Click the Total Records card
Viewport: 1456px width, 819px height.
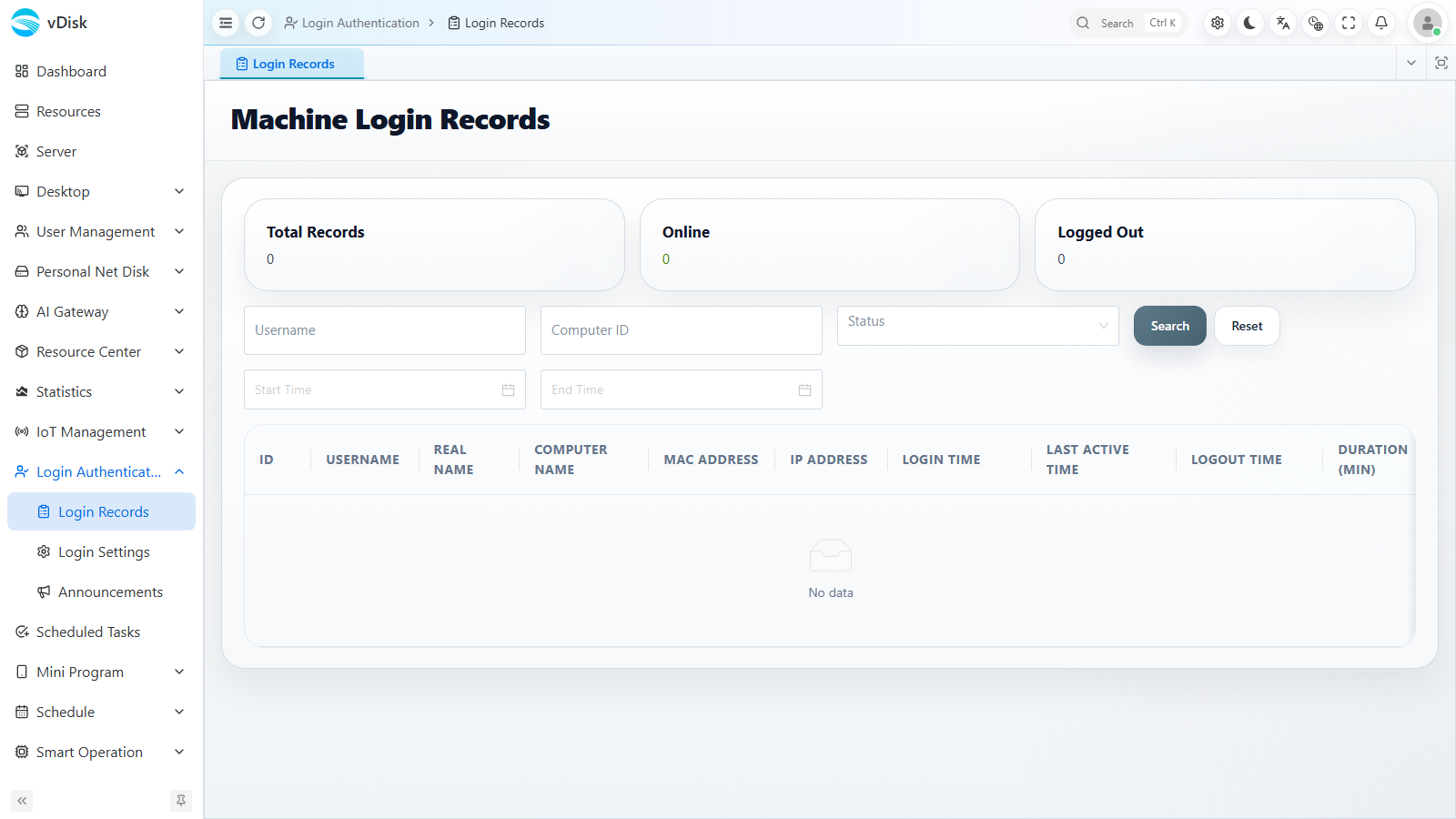click(434, 245)
